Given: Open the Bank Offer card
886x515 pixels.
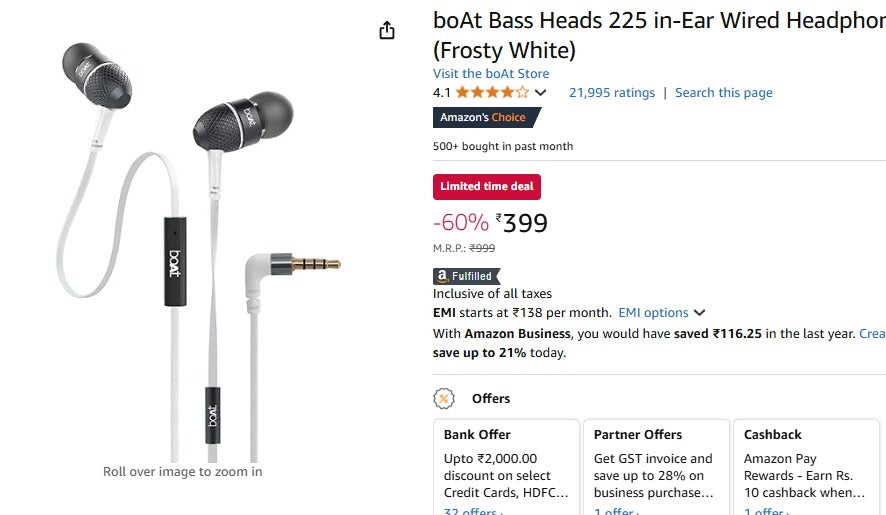Looking at the screenshot, I should coord(506,465).
